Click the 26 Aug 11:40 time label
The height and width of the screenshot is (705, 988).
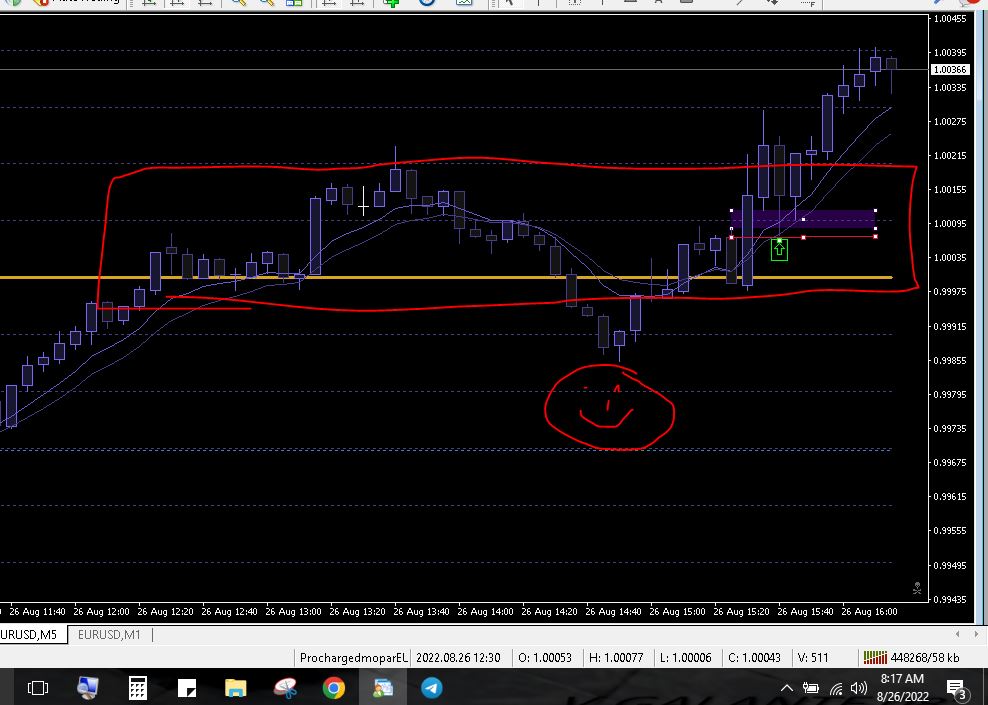click(x=37, y=611)
